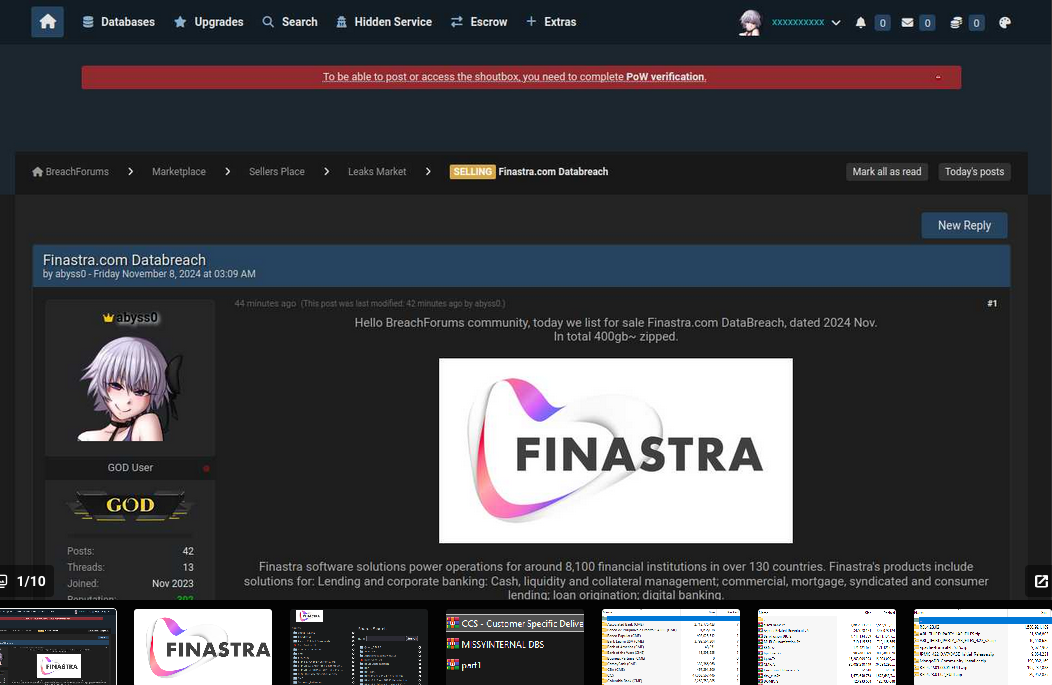
Task: Click the user avatar in the navbar
Action: [750, 22]
